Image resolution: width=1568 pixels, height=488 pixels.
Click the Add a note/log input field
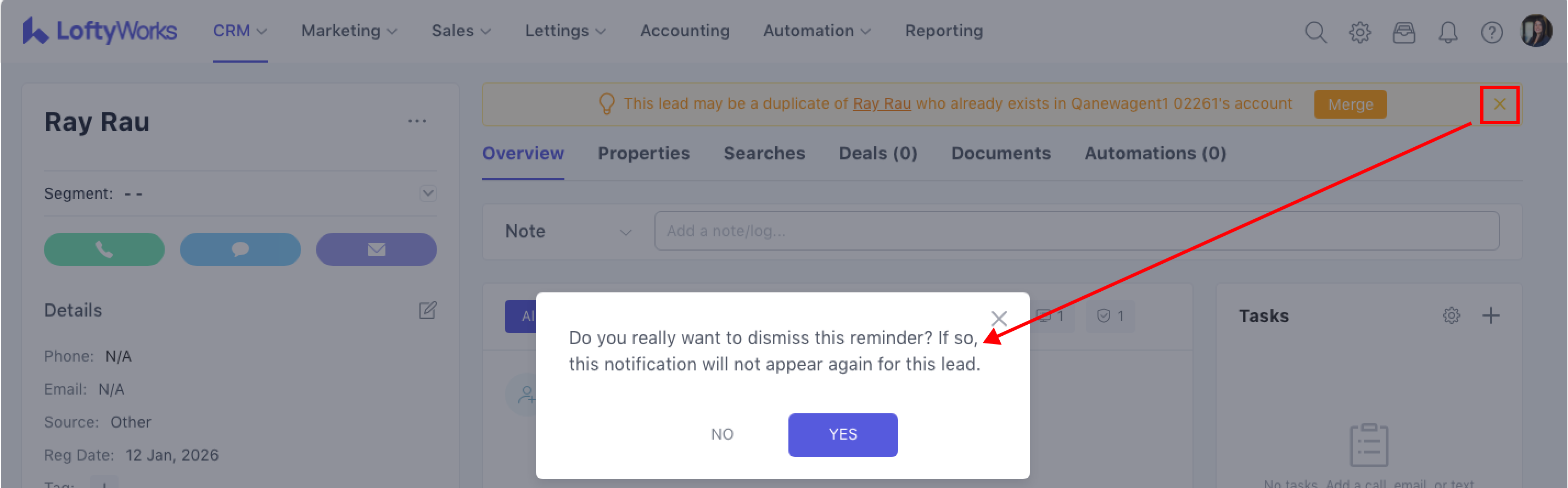click(1076, 231)
